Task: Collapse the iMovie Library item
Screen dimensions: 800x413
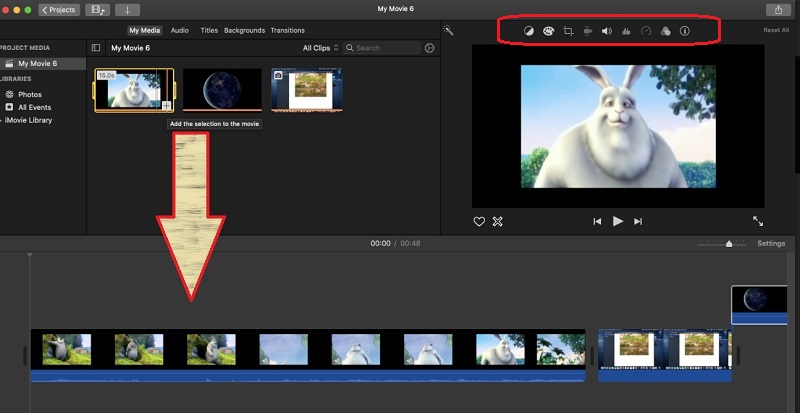Action: (2, 120)
